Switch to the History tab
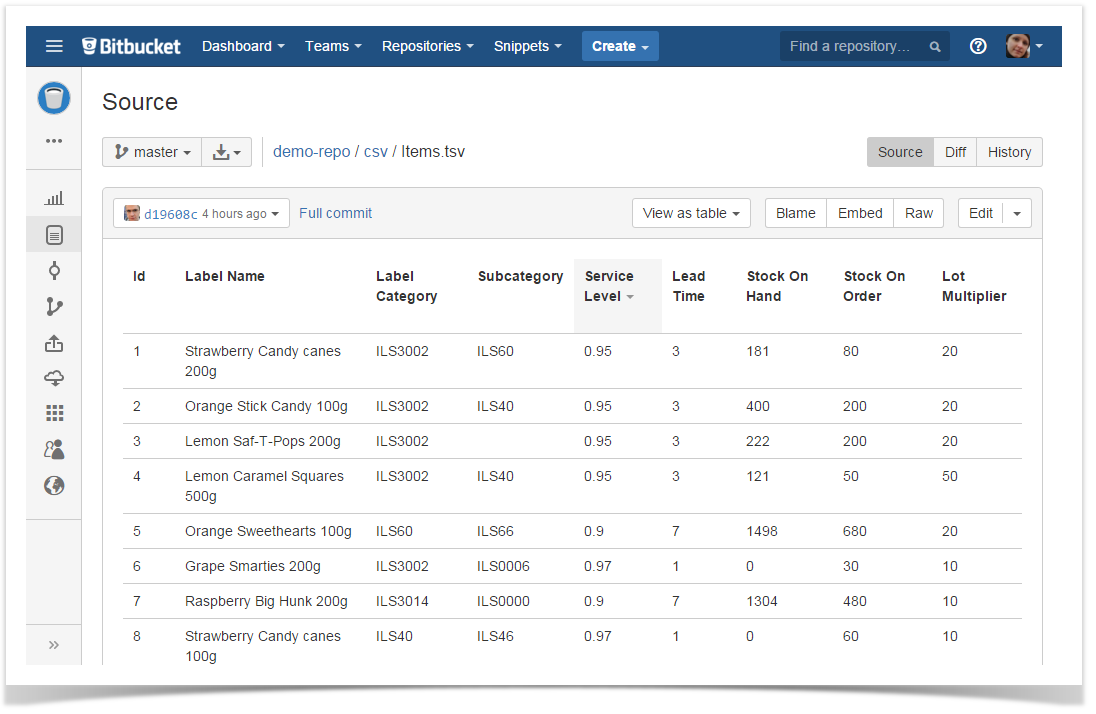The width and height of the screenshot is (1096, 714). coord(1009,152)
